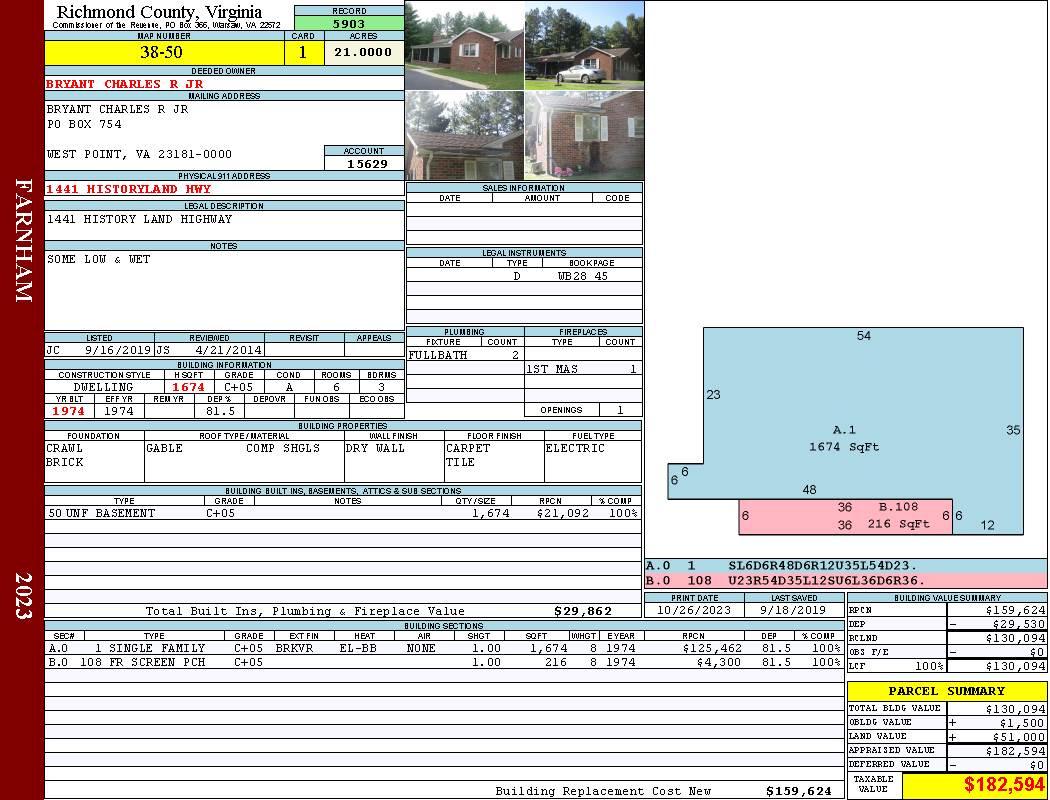Select OBLDG VALUE $1,500
Image resolution: width=1050 pixels, height=800 pixels.
(1022, 722)
